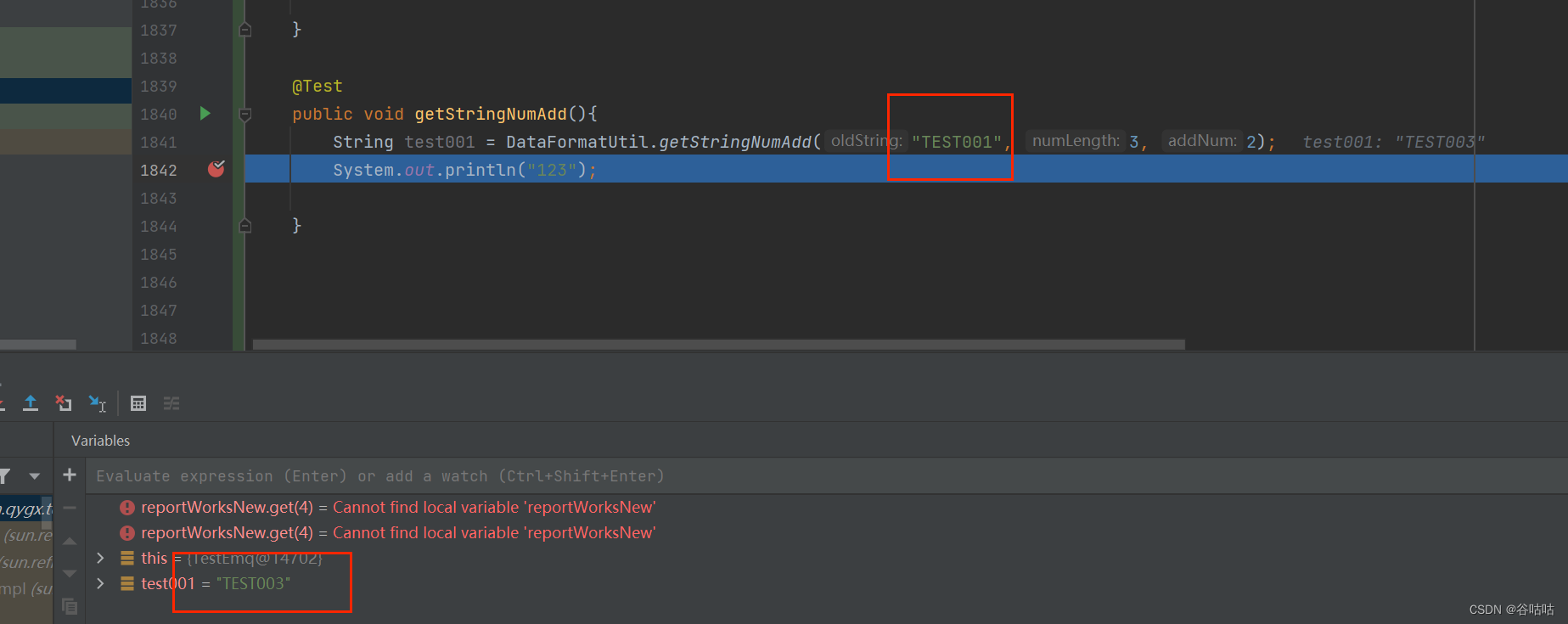Expand the 'test001' variable node
Image resolution: width=1568 pixels, height=624 pixels.
[x=100, y=583]
